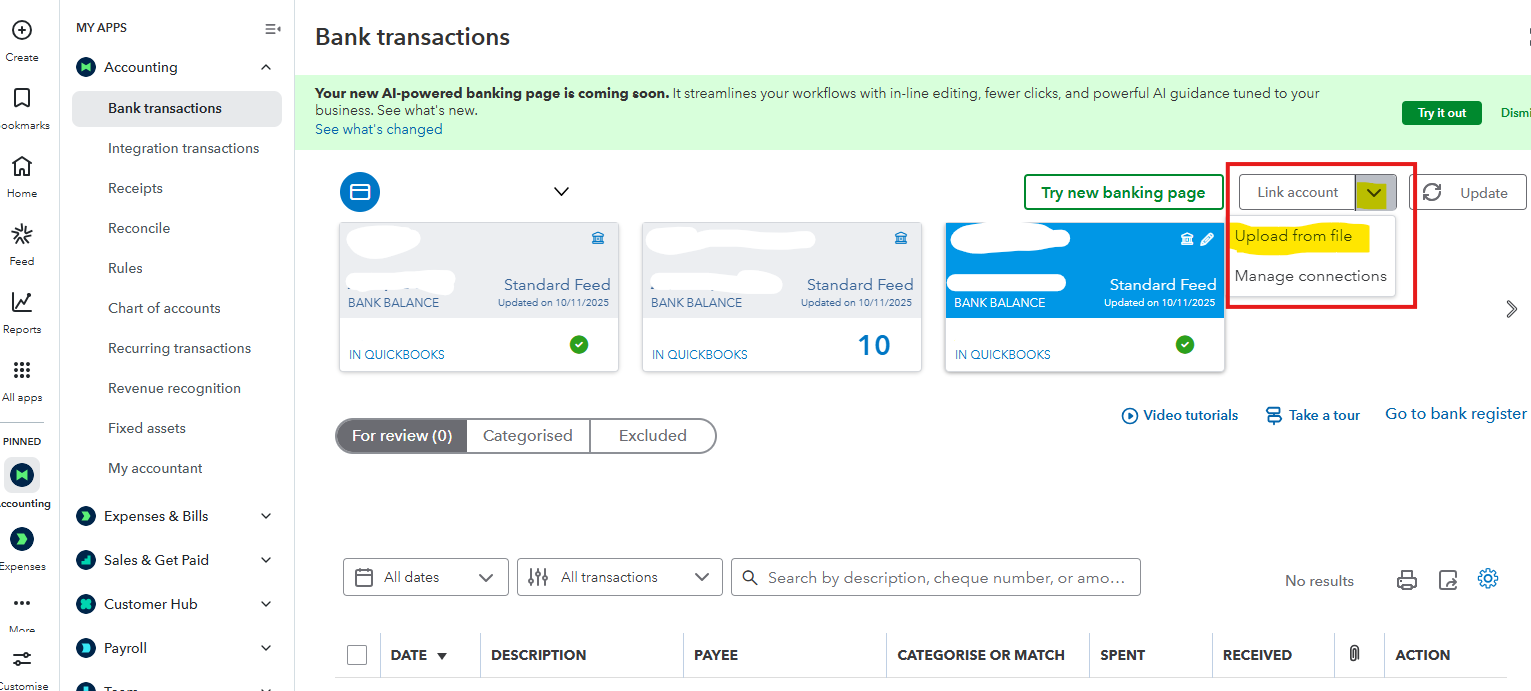
Task: Click the transaction search field
Action: (x=946, y=578)
